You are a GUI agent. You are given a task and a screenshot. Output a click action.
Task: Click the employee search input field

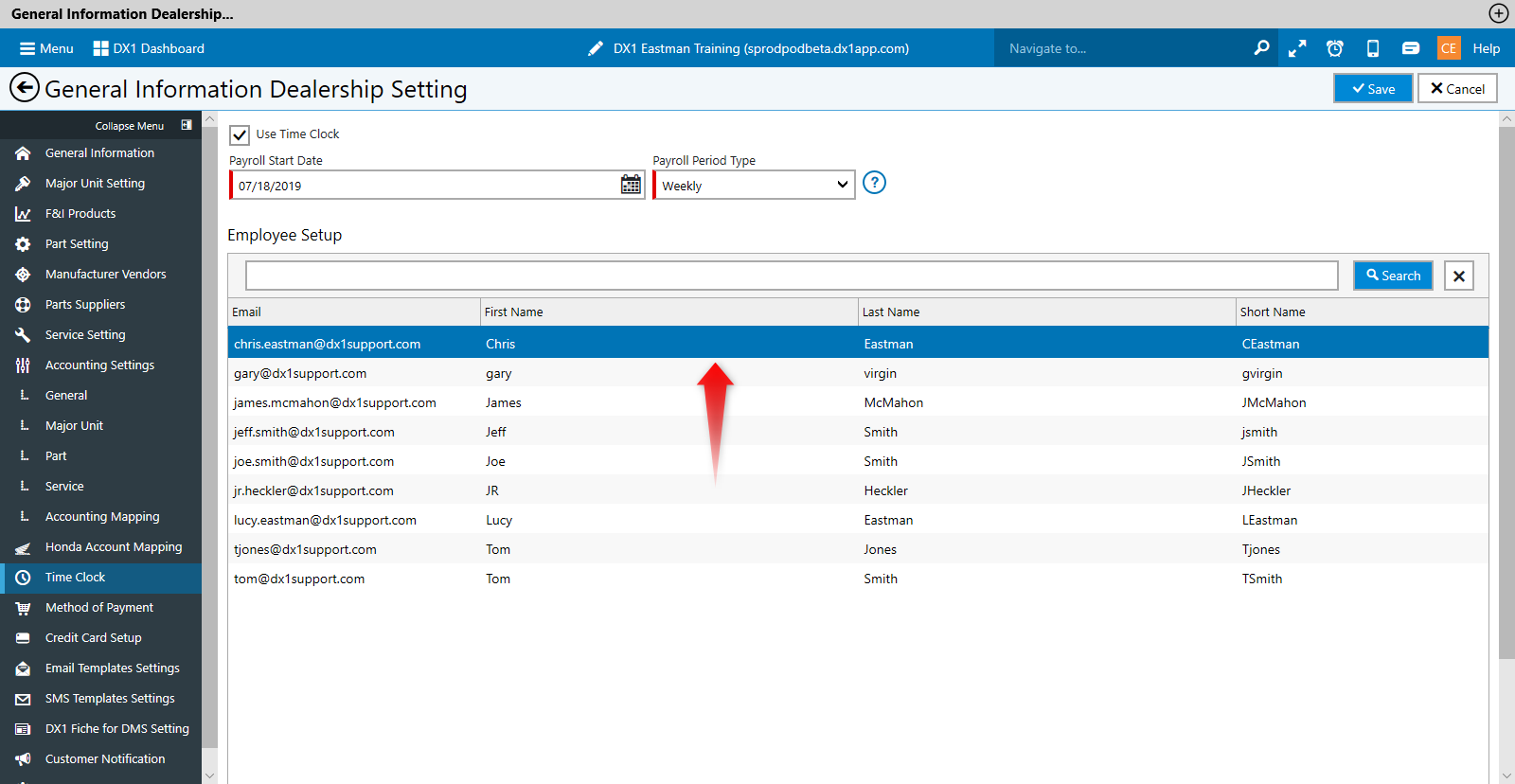[x=792, y=276]
